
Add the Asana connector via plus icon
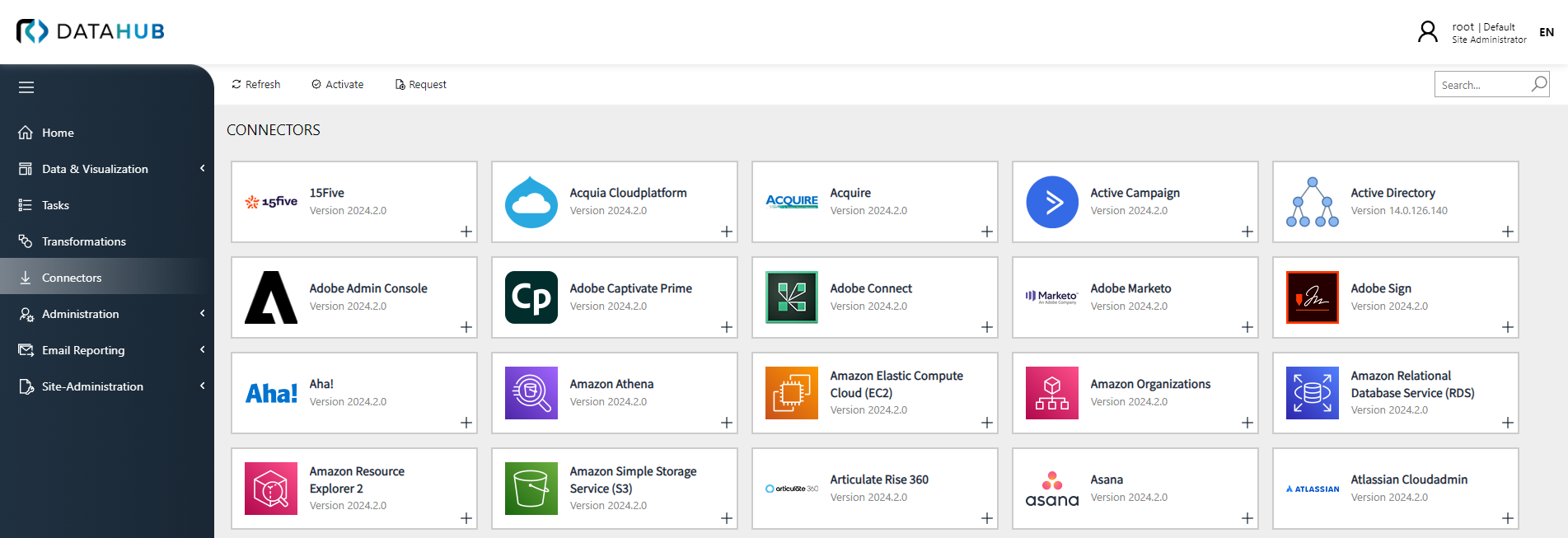tap(1247, 518)
